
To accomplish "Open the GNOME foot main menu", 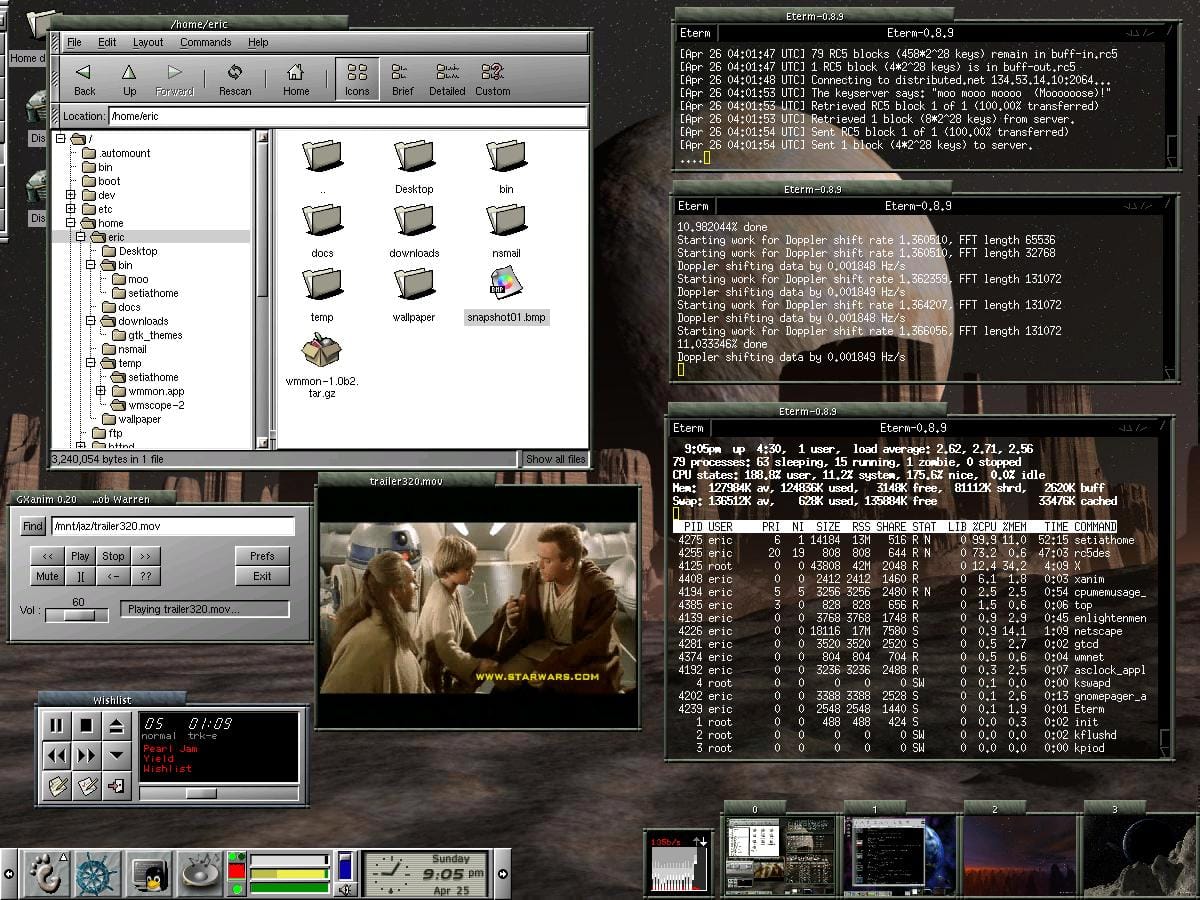I will pyautogui.click(x=45, y=874).
